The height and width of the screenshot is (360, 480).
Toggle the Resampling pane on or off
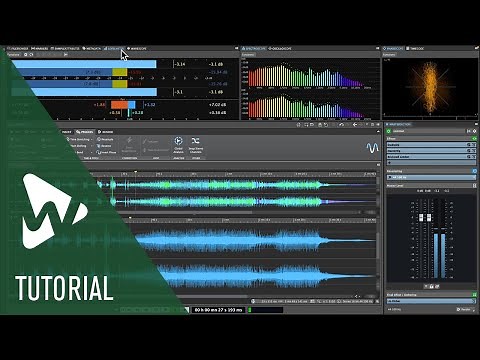[475, 171]
